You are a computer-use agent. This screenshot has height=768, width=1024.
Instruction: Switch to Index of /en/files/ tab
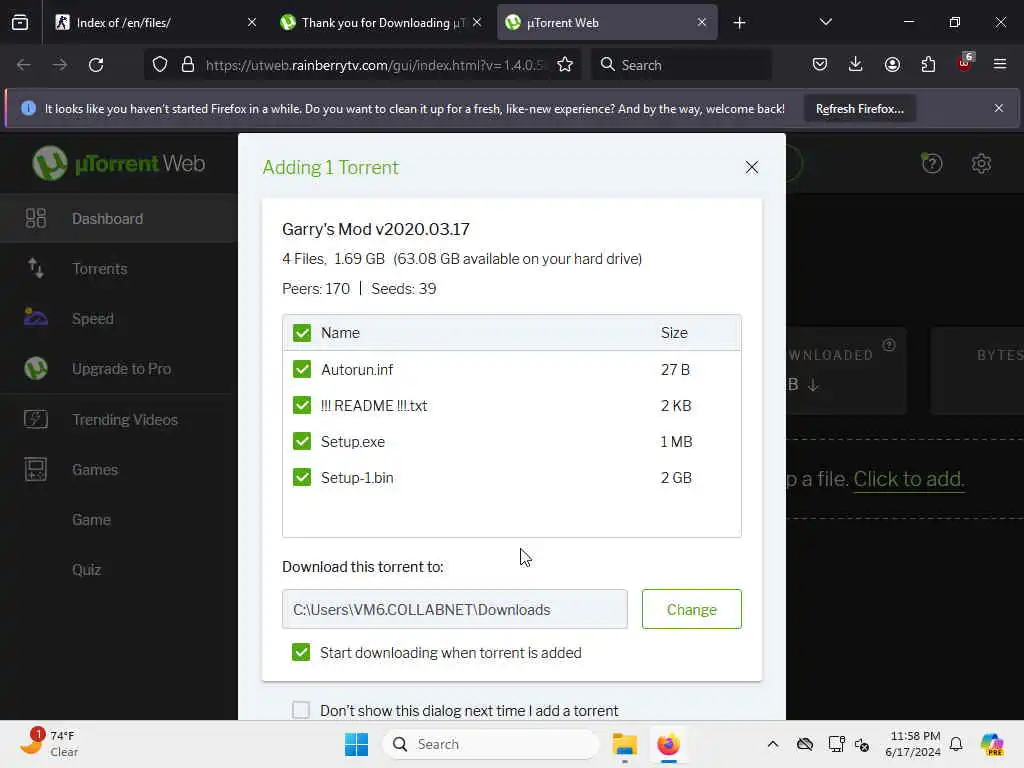tap(155, 22)
